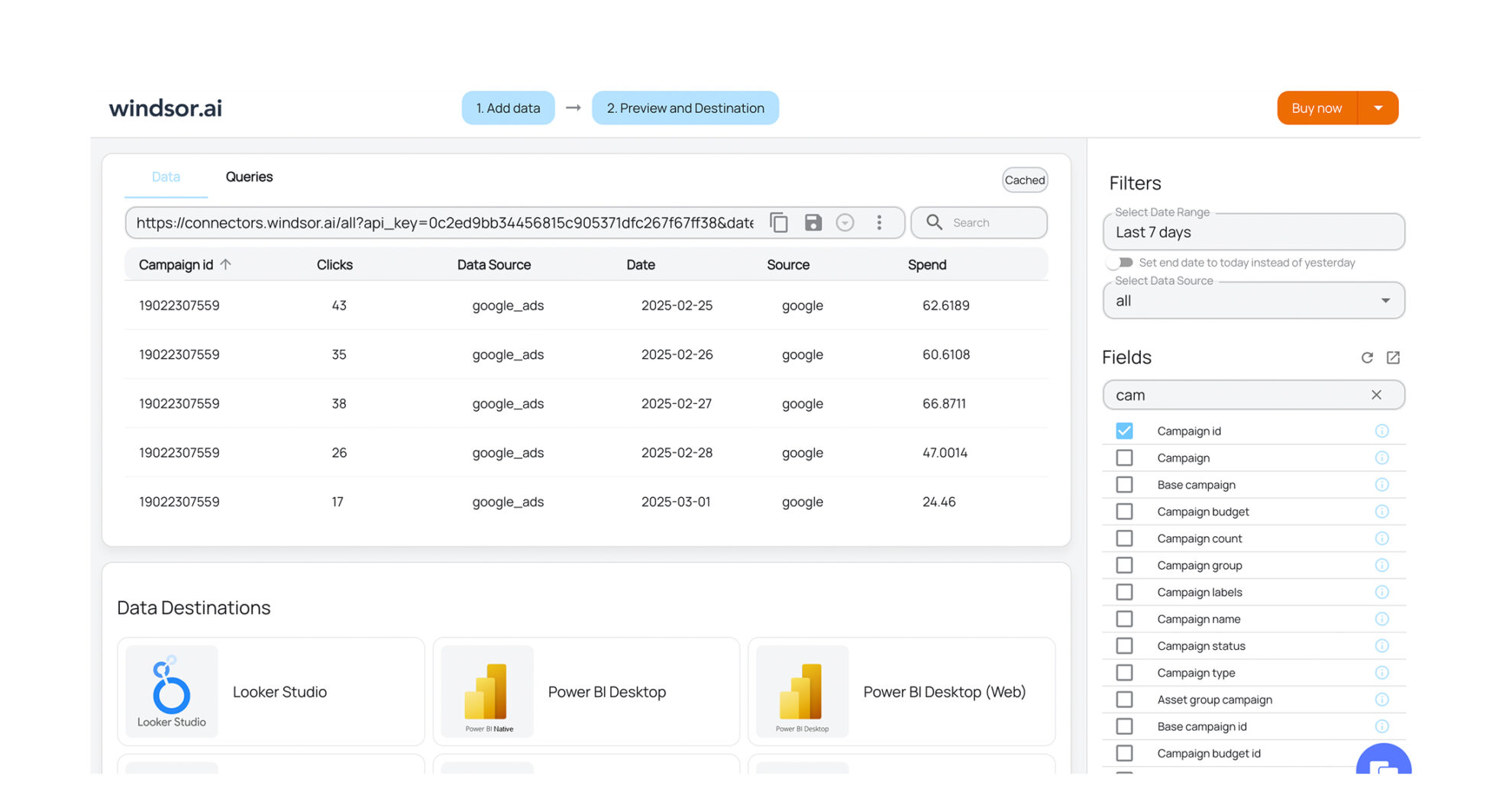1512x808 pixels.
Task: Show info for Campaign status field
Action: pyautogui.click(x=1381, y=645)
